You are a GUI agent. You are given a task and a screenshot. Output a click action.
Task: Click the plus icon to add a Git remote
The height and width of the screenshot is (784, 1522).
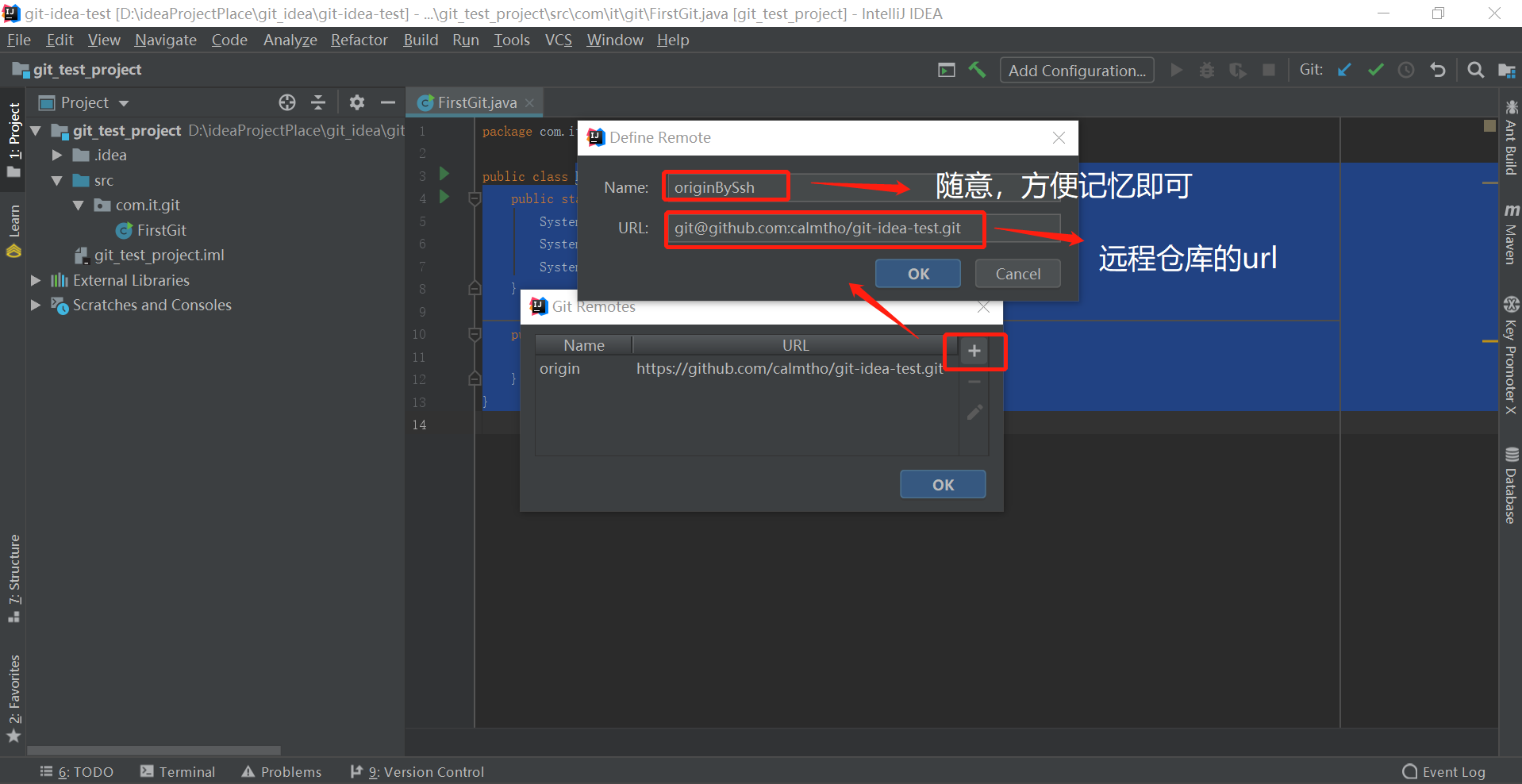tap(974, 351)
